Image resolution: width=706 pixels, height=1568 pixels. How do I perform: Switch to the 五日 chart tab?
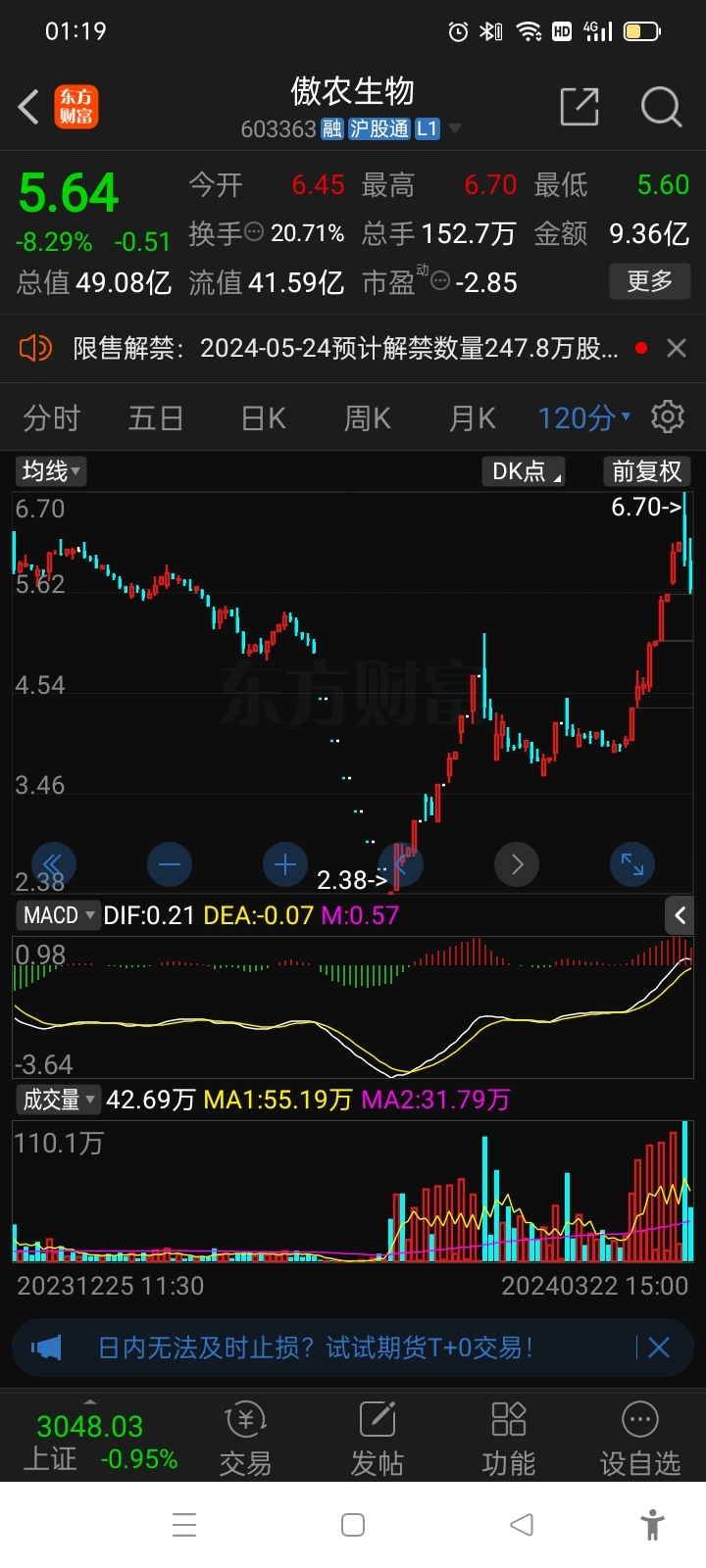point(156,418)
